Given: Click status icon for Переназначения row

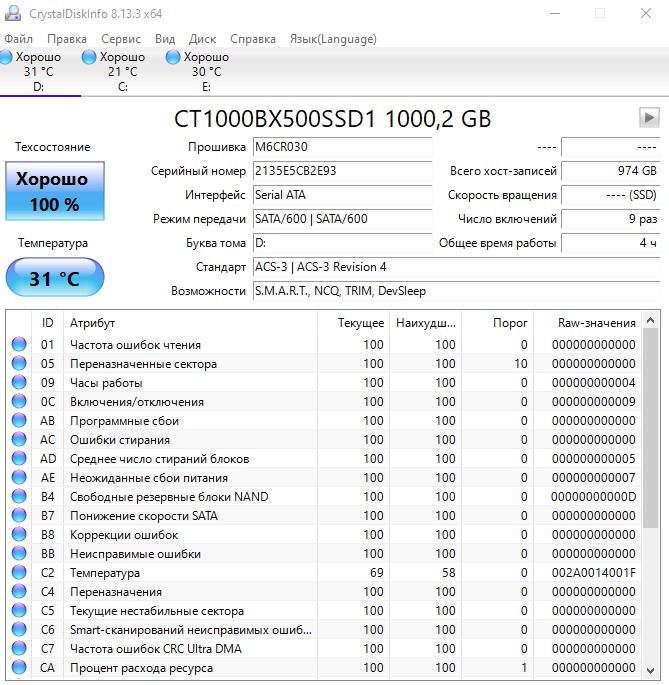Looking at the screenshot, I should [19, 592].
